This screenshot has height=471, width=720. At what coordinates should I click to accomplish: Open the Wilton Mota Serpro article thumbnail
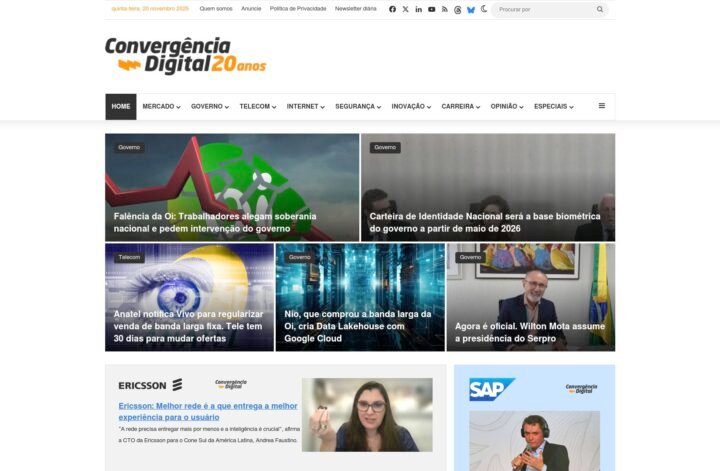(x=530, y=297)
